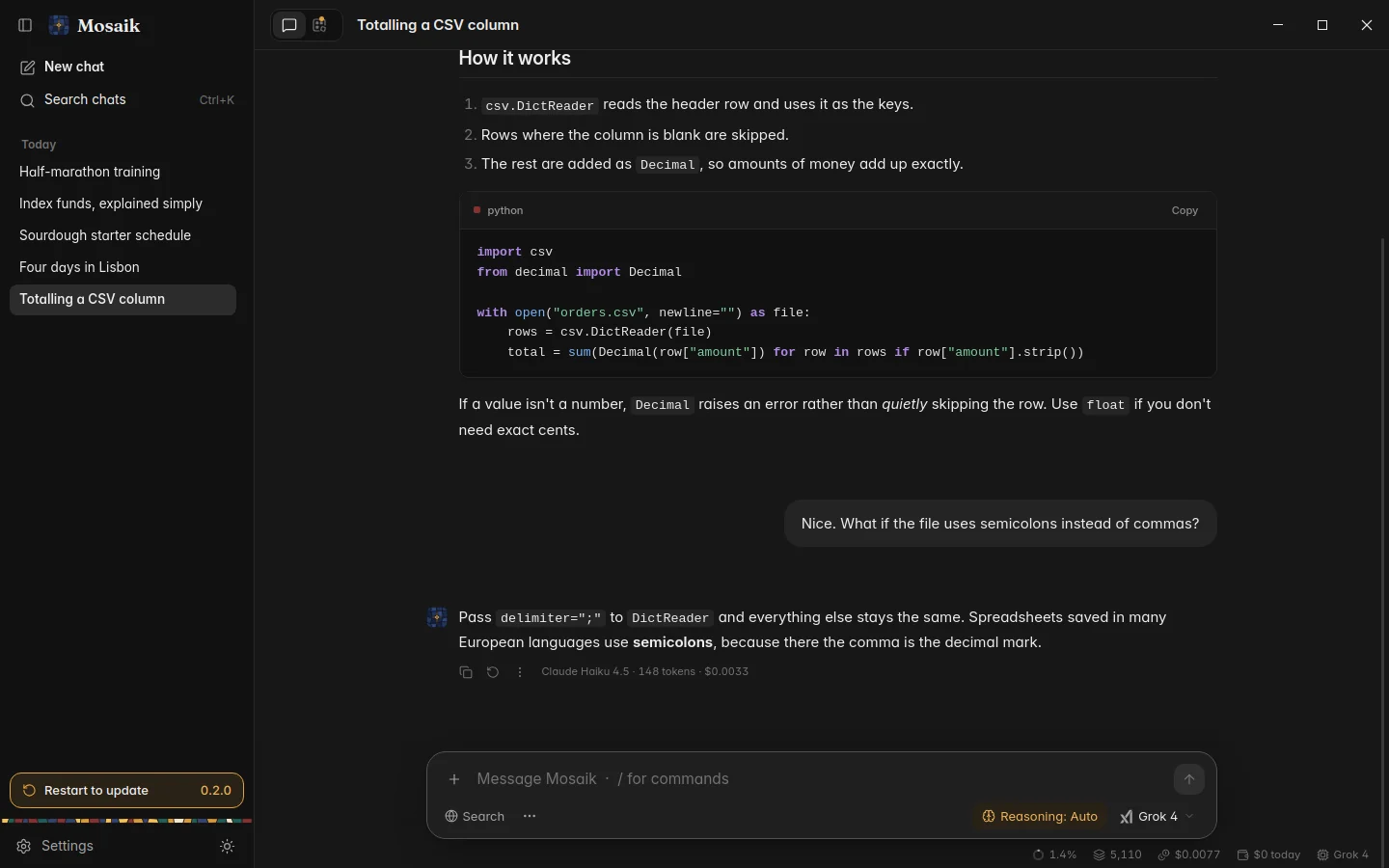Click the $0 today spending entry
This screenshot has height=868, width=1389.
click(x=1268, y=854)
